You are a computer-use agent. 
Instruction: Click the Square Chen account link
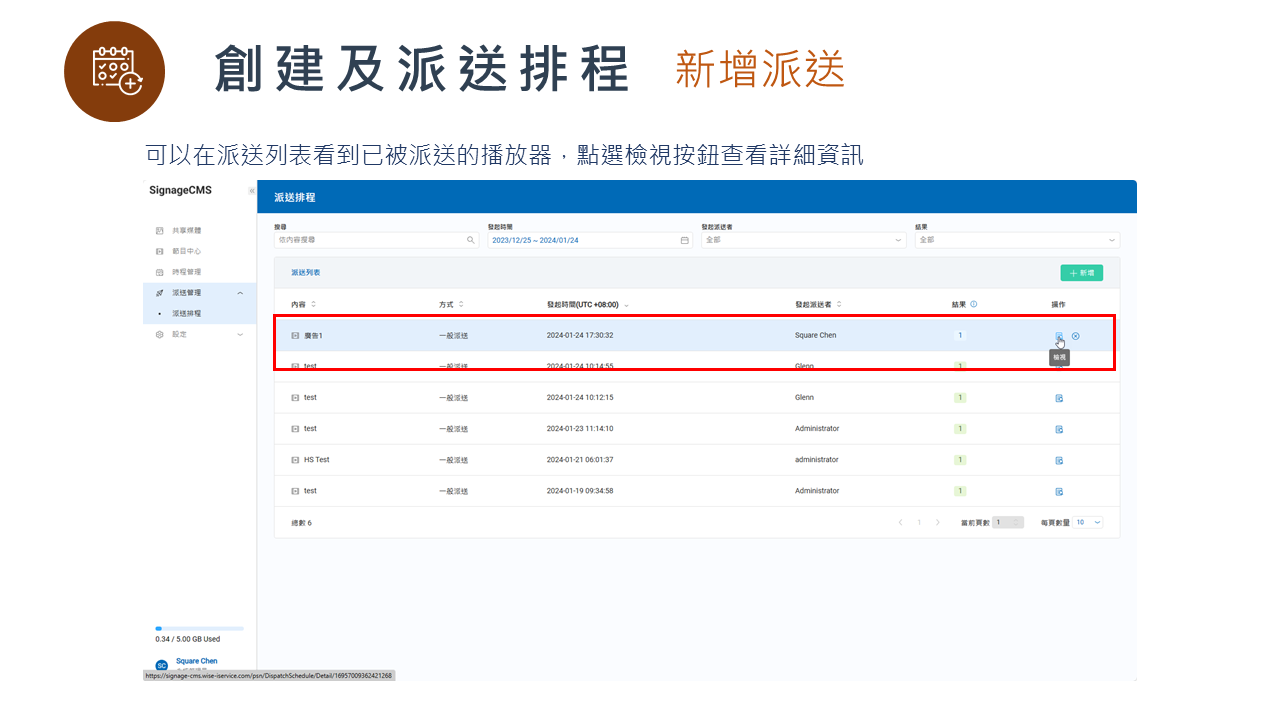click(x=196, y=660)
